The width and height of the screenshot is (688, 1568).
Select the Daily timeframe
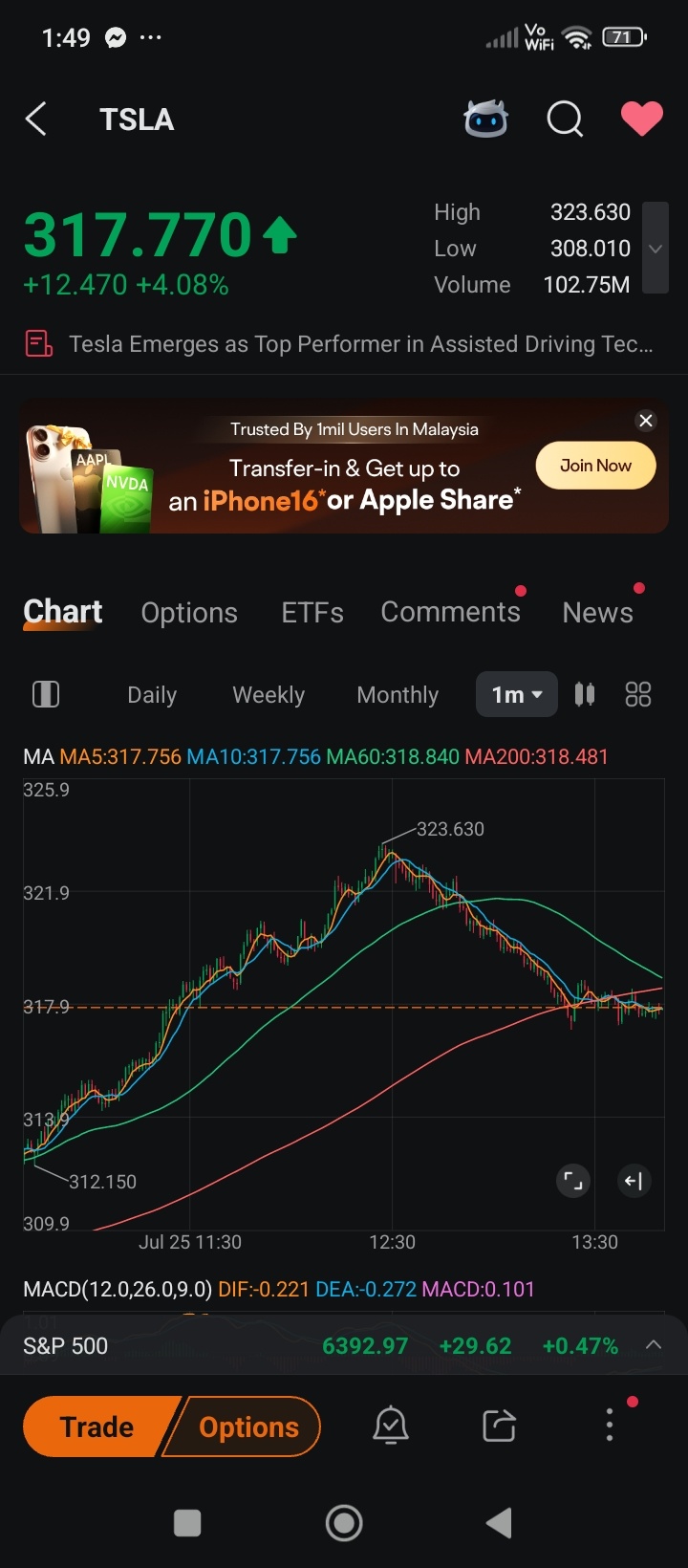pos(152,695)
